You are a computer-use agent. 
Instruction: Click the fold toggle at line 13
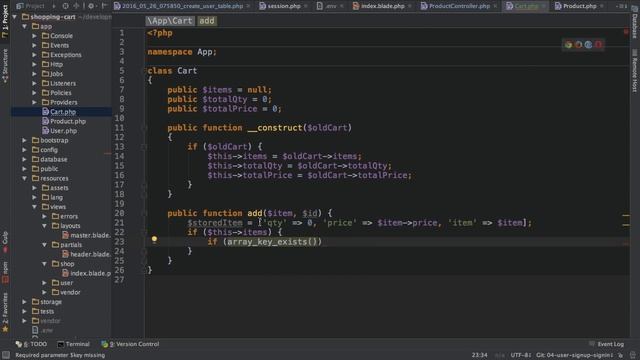click(x=144, y=147)
